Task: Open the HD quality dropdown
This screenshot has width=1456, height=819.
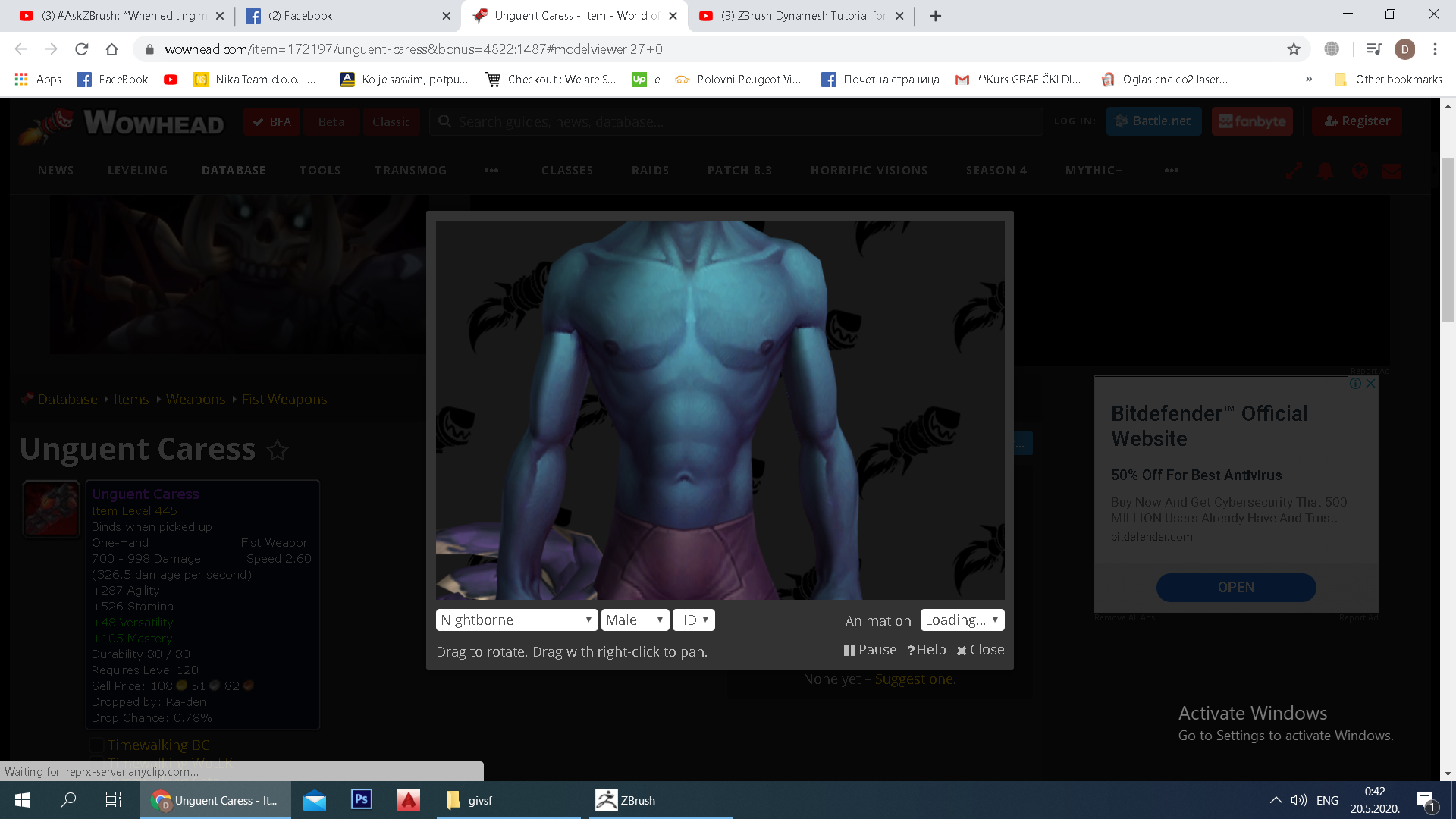Action: point(693,620)
